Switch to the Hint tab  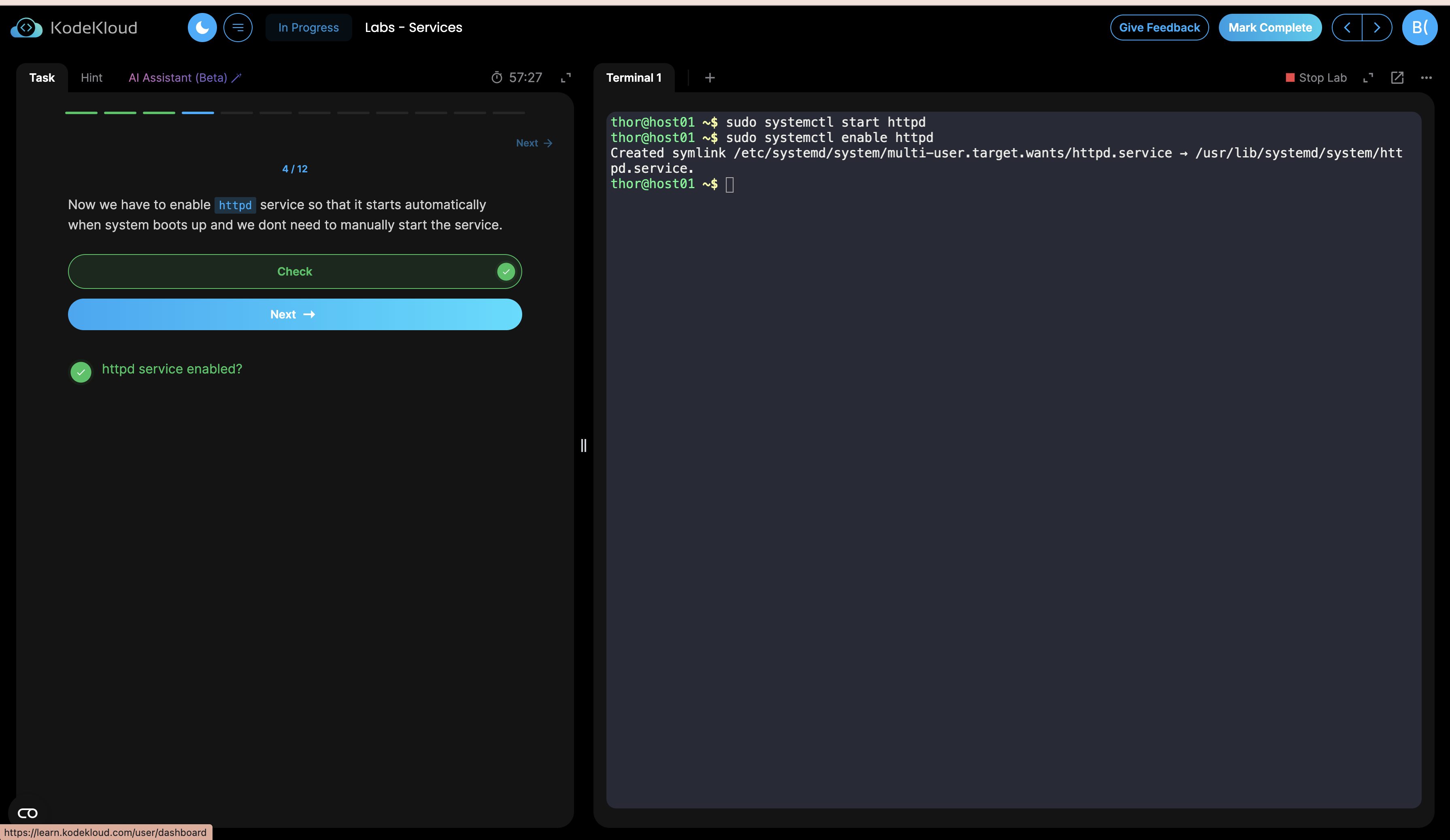[91, 78]
